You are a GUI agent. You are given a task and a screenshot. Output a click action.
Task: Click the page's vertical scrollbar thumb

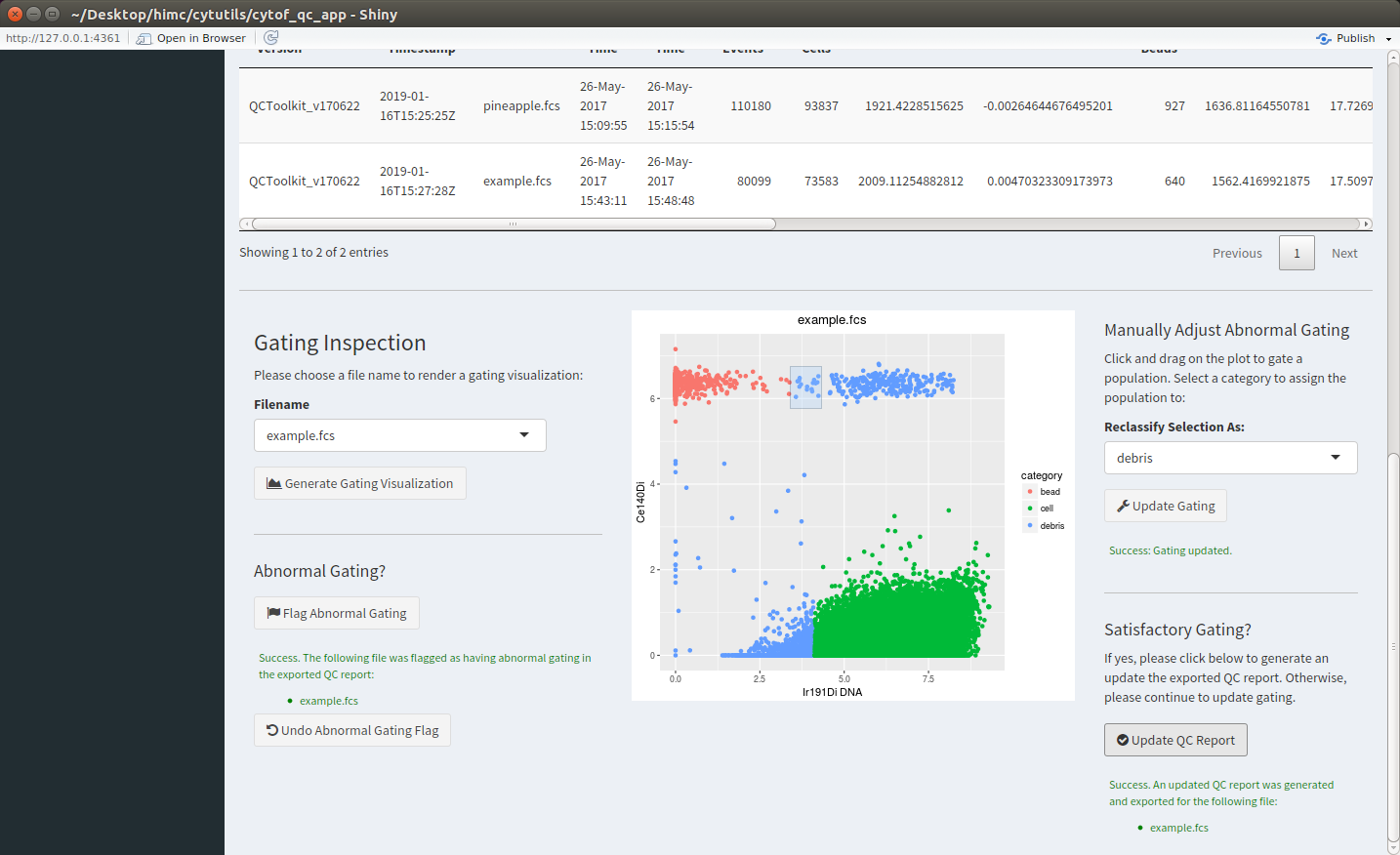[x=1393, y=646]
